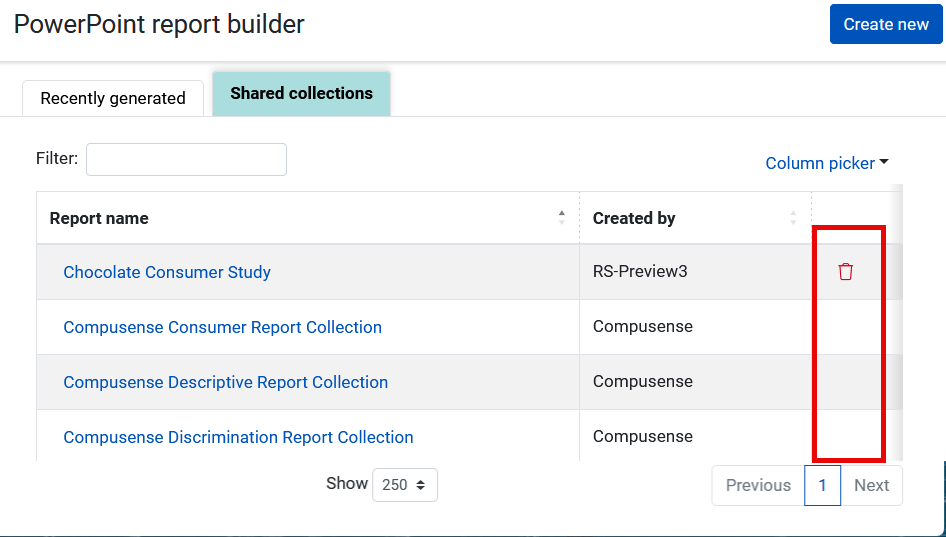The image size is (946, 537).
Task: Delete the Chocolate Consumer Study report
Action: 846,272
